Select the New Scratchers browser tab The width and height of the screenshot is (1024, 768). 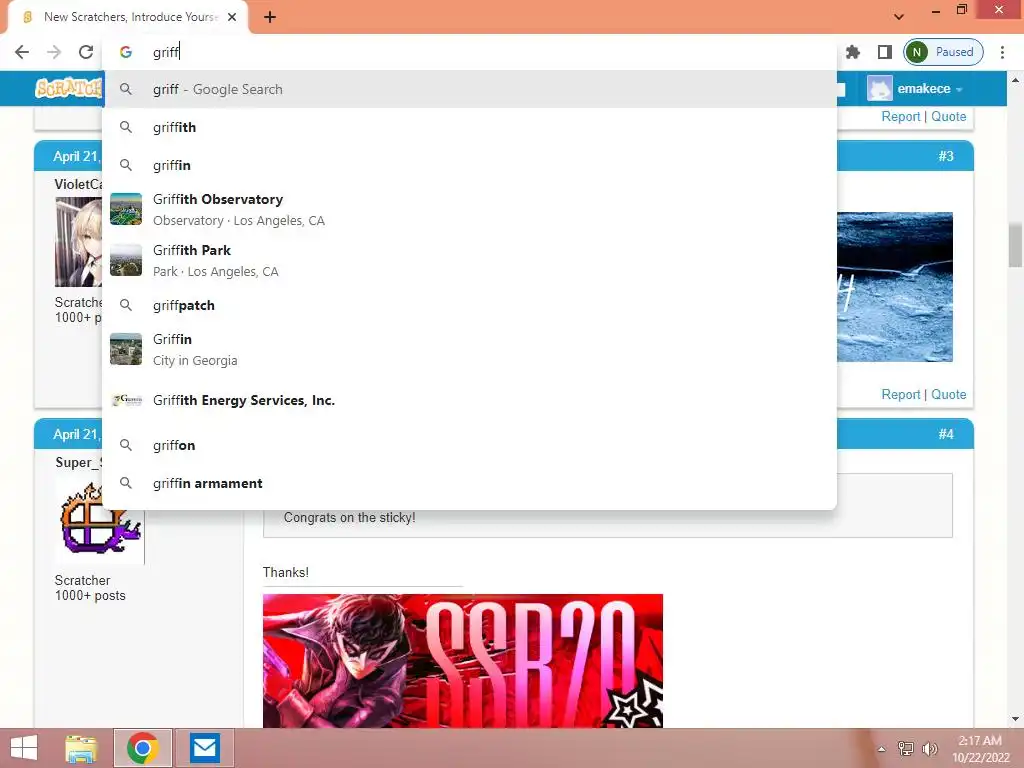tap(127, 17)
